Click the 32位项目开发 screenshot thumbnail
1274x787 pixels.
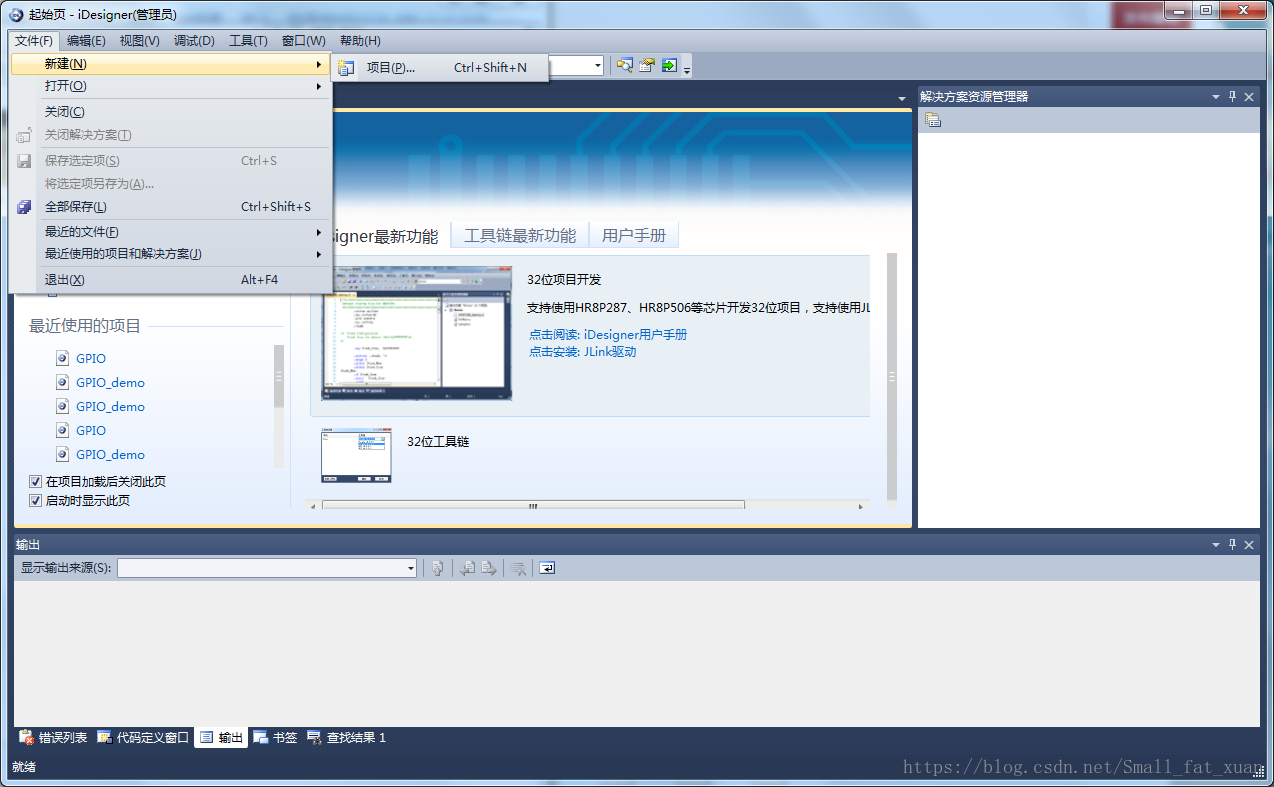tap(416, 333)
